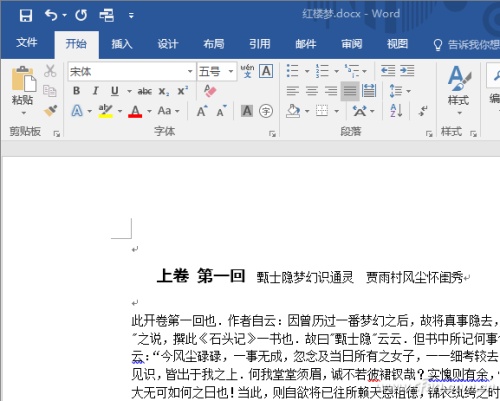Toggle character shading icon
Image resolution: width=500 pixels, height=401 pixels.
pos(247,111)
